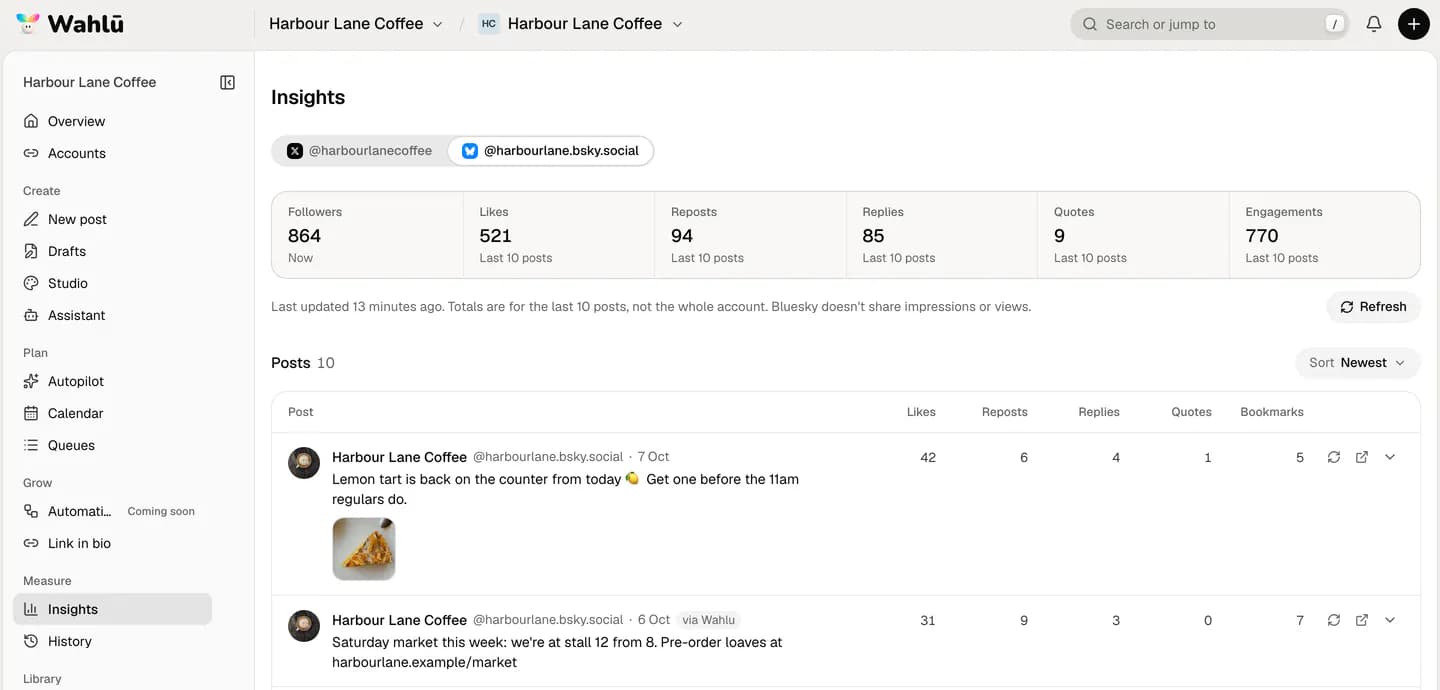Click the Replies 85 stat card
Viewport: 1440px width, 690px height.
point(942,235)
